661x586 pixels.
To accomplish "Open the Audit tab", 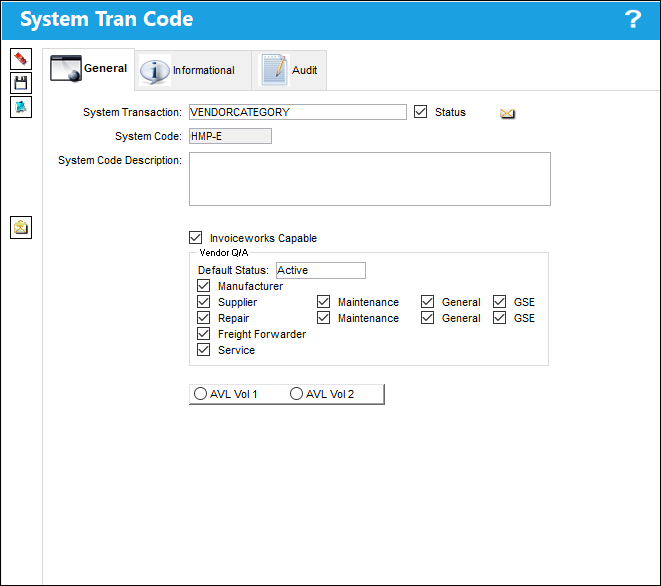I will (289, 70).
